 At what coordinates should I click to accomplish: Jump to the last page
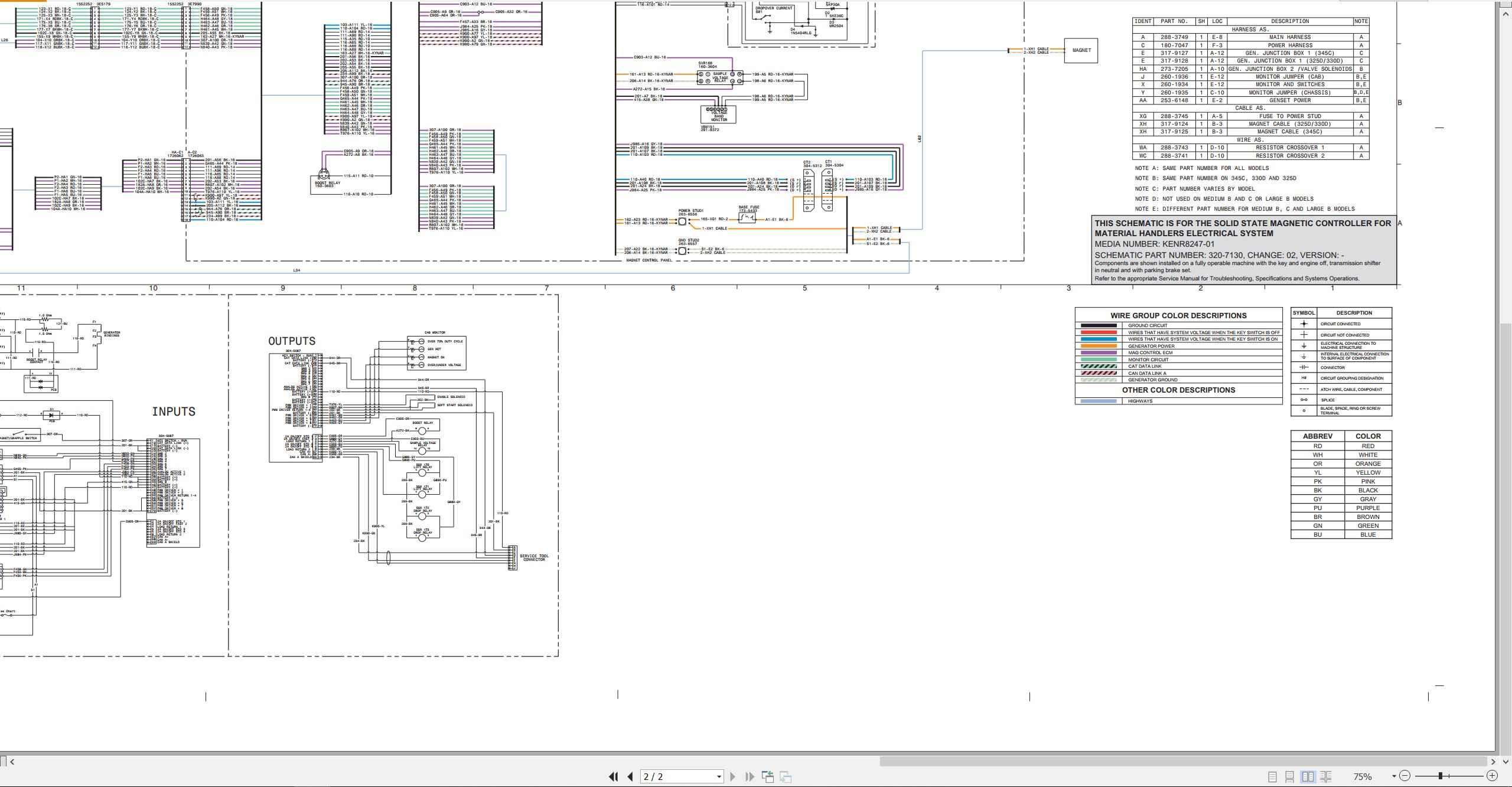tap(750, 777)
